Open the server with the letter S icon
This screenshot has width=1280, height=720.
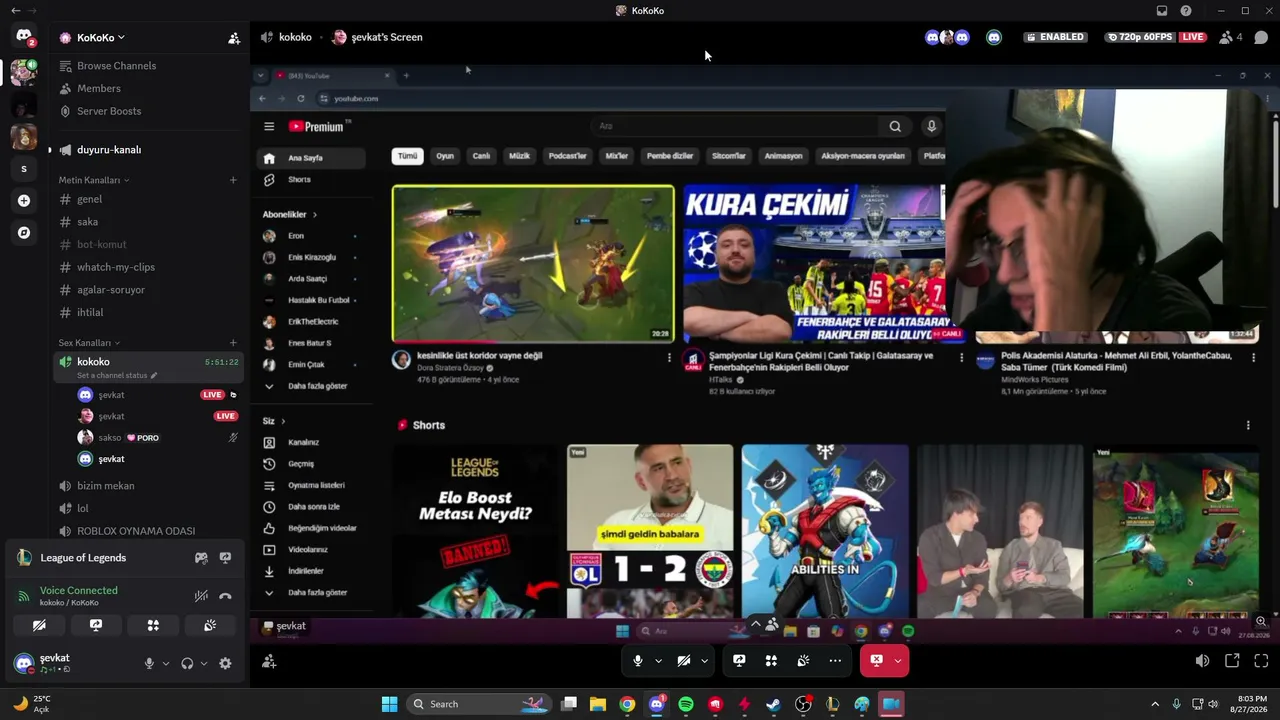[x=24, y=169]
